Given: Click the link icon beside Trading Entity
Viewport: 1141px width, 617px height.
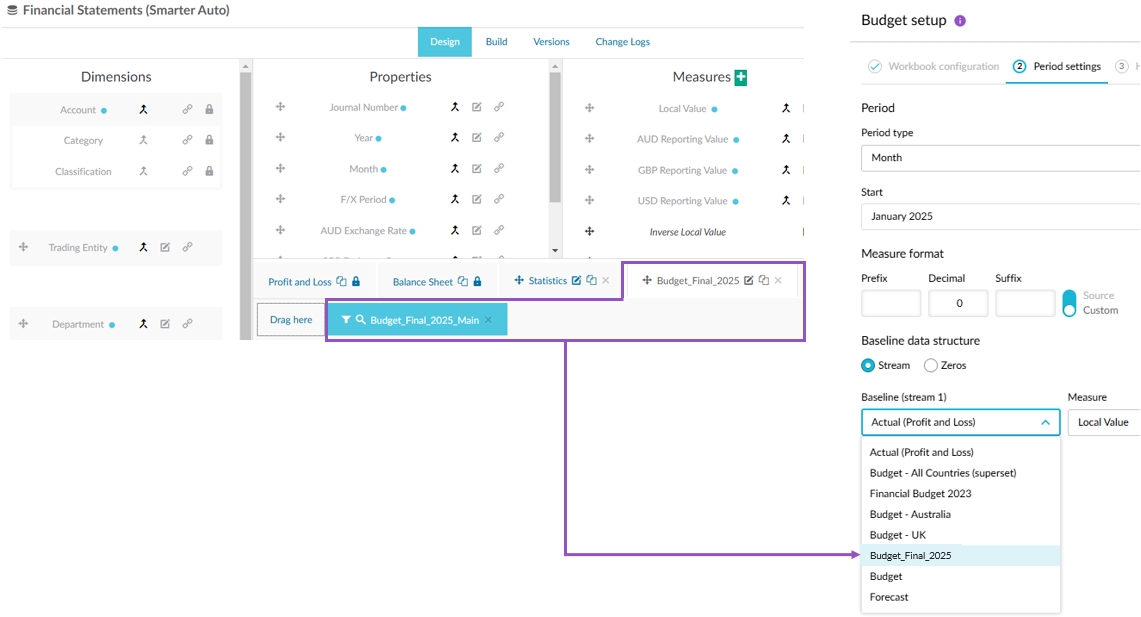Looking at the screenshot, I should 187,247.
